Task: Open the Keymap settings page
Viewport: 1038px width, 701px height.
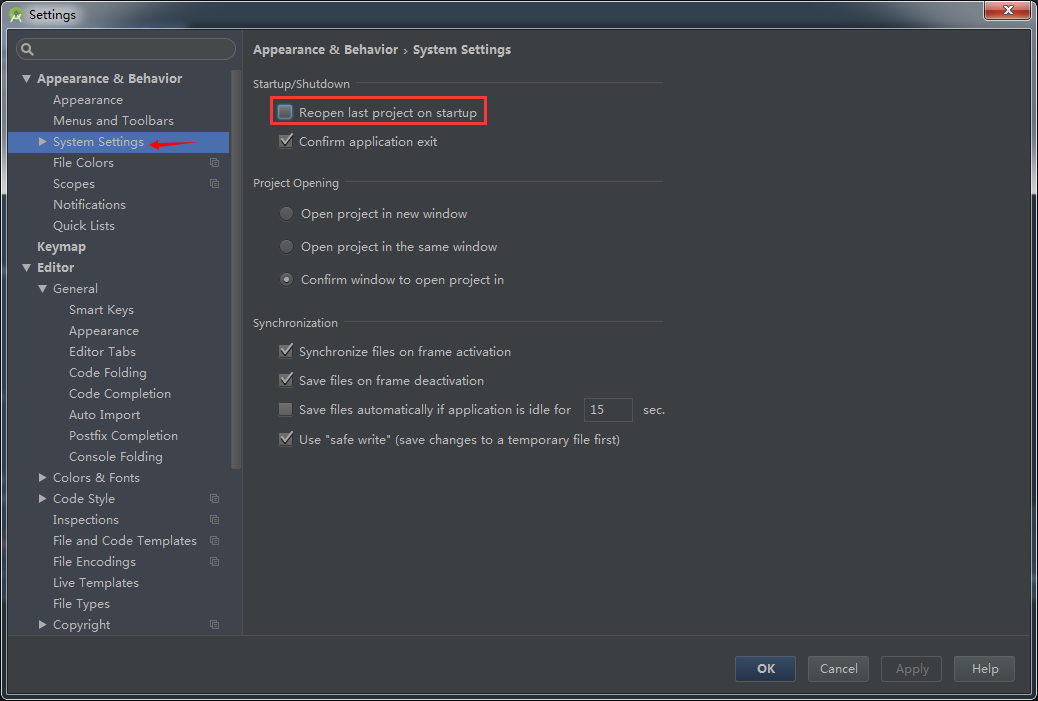Action: 62,246
